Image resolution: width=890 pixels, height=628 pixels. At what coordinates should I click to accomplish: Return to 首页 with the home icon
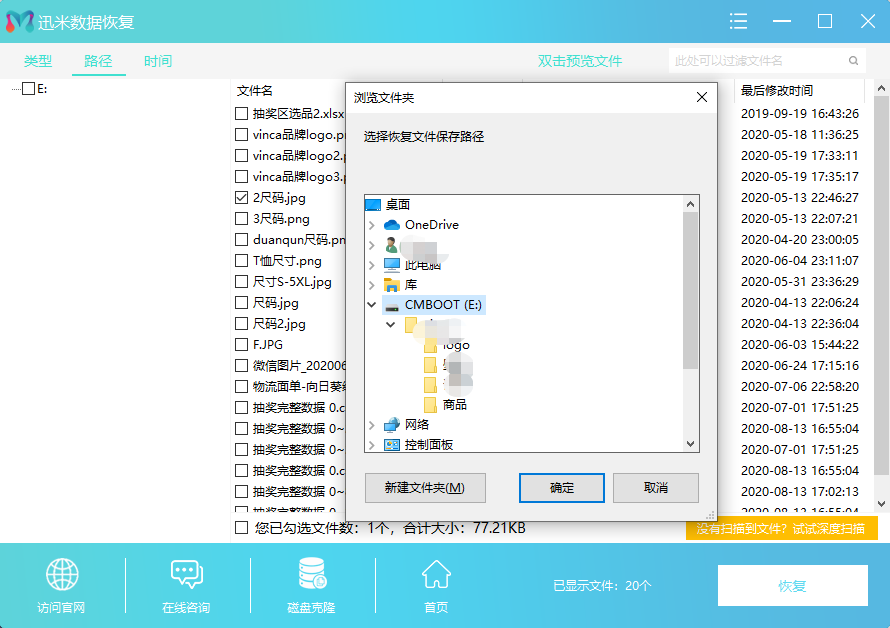[435, 575]
